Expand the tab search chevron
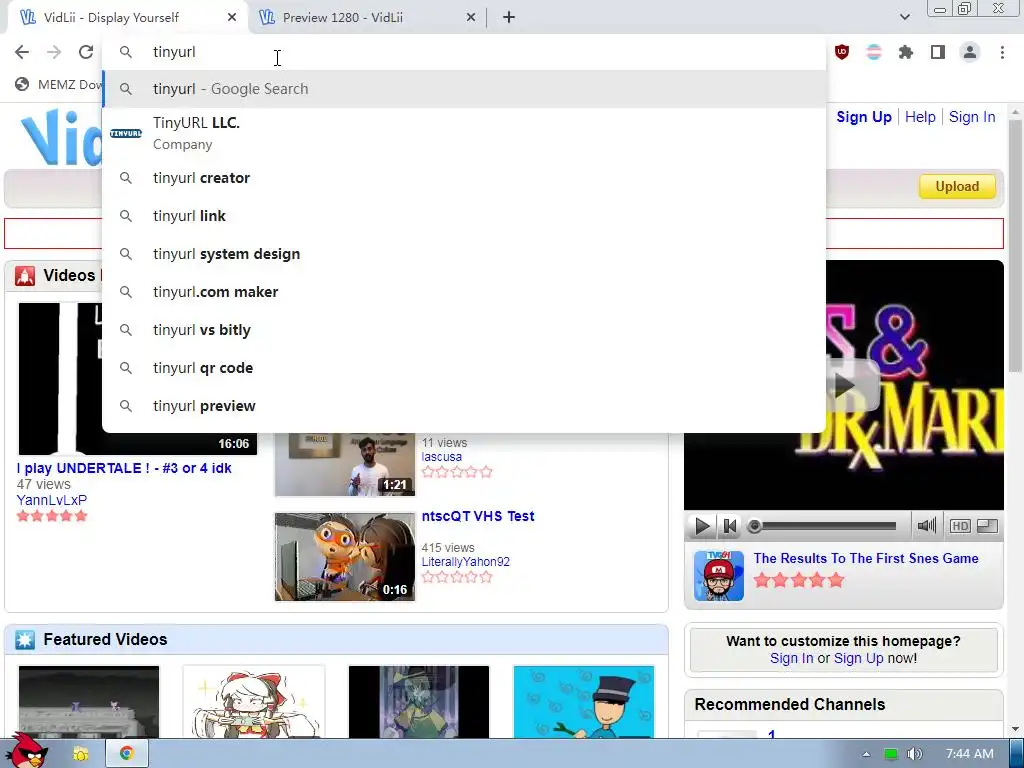1024x768 pixels. click(x=904, y=18)
